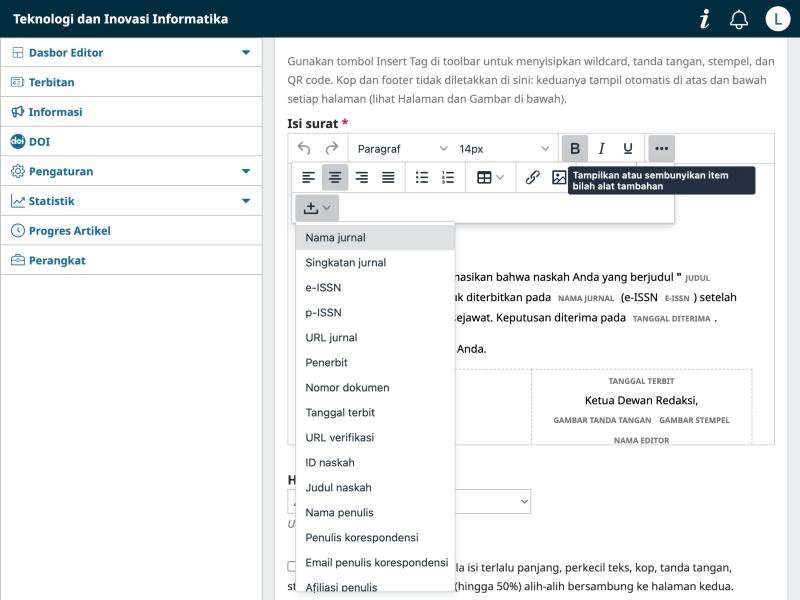Screen dimensions: 800x600
Task: Align text left
Action: click(x=308, y=178)
